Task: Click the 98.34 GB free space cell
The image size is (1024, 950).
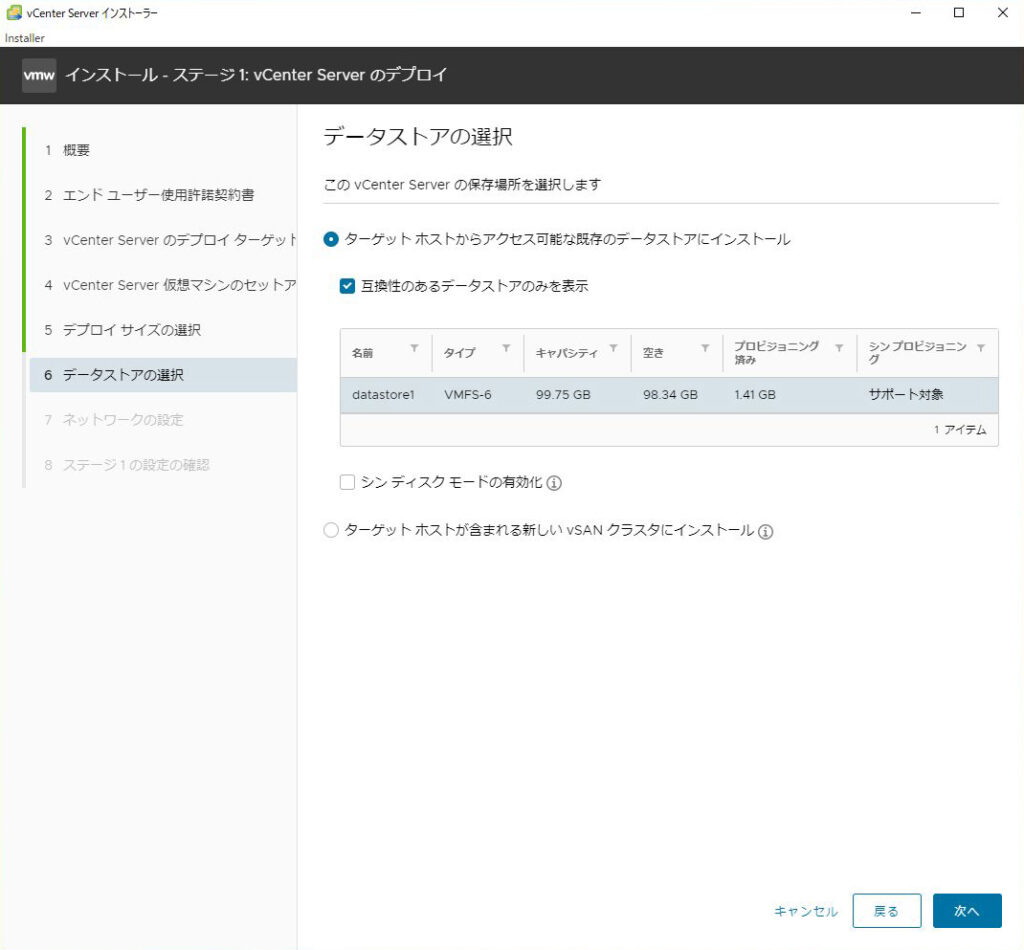Action: tap(670, 395)
